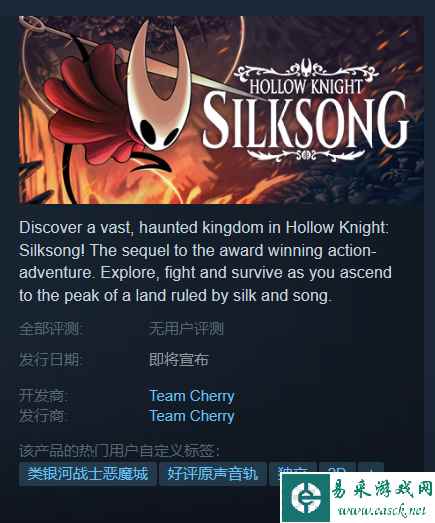This screenshot has height=523, width=435.
Task: Click the 即将宣布 release date value
Action: click(179, 360)
